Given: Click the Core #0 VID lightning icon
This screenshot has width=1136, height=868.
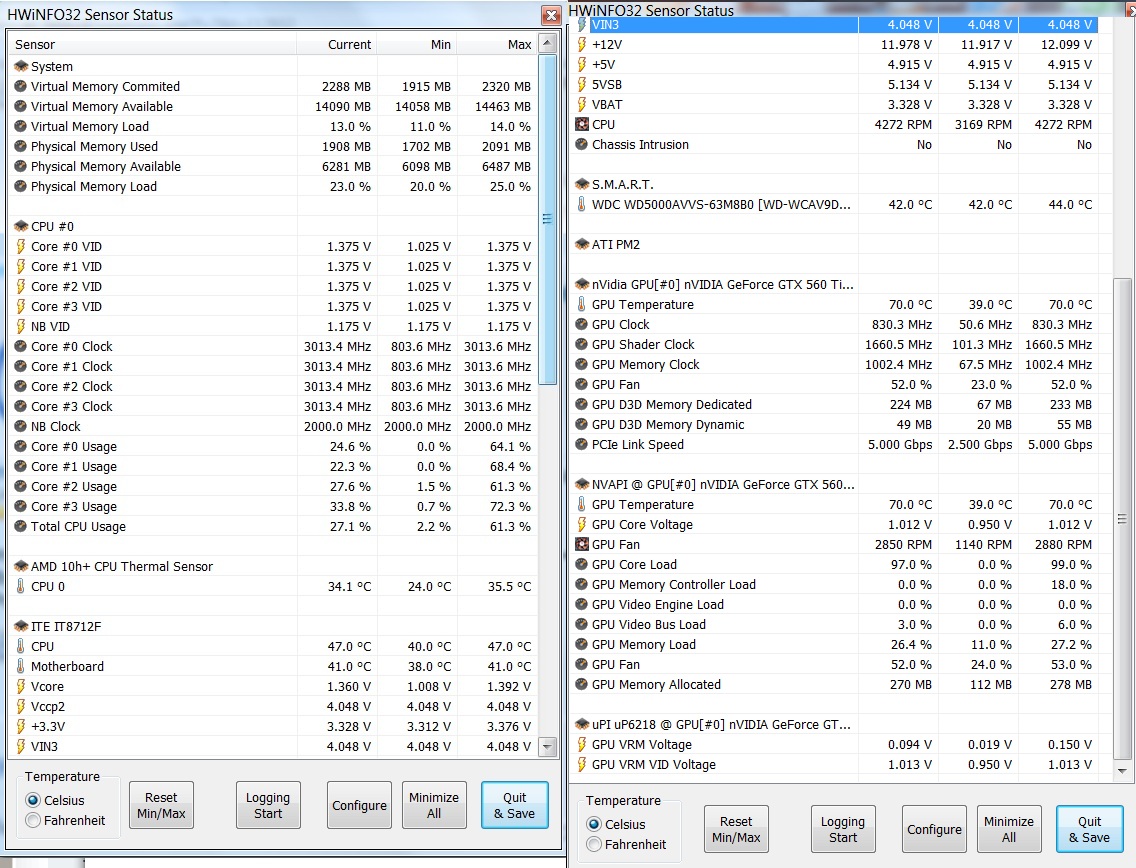Looking at the screenshot, I should [x=20, y=246].
